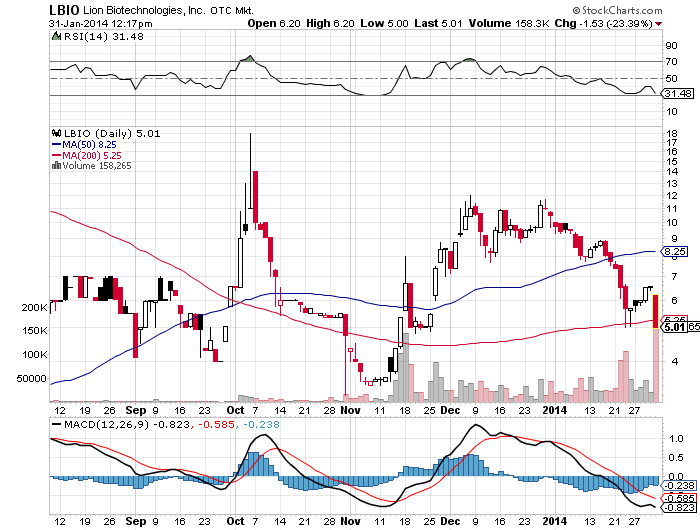Screen dimensions: 700x530
Task: Click the 31-Jan-2014 12:17pm timestamp
Action: (x=100, y=24)
